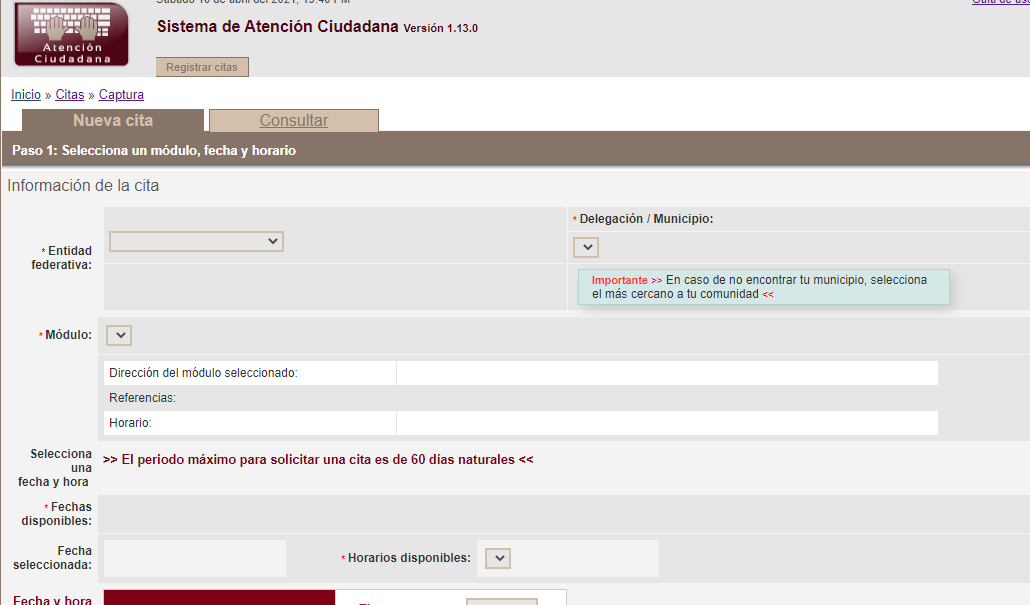The height and width of the screenshot is (605, 1030).
Task: Click the Paso 1 header bar
Action: [x=515, y=151]
